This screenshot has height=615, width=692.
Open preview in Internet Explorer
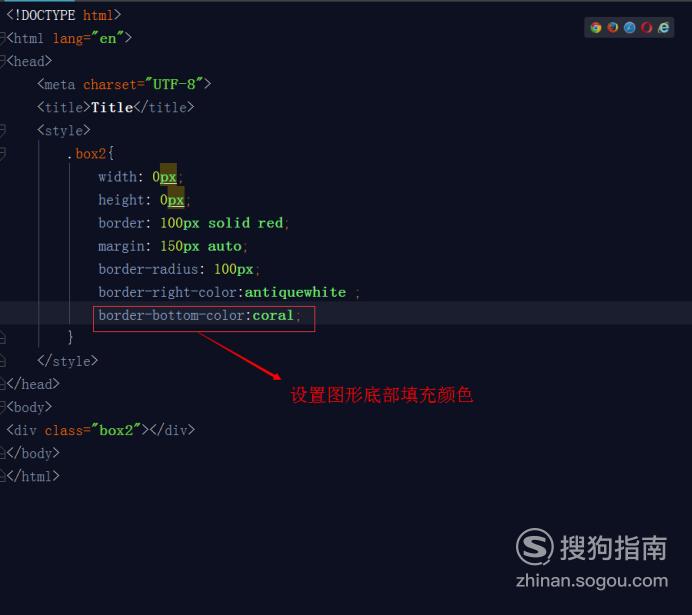[x=663, y=27]
